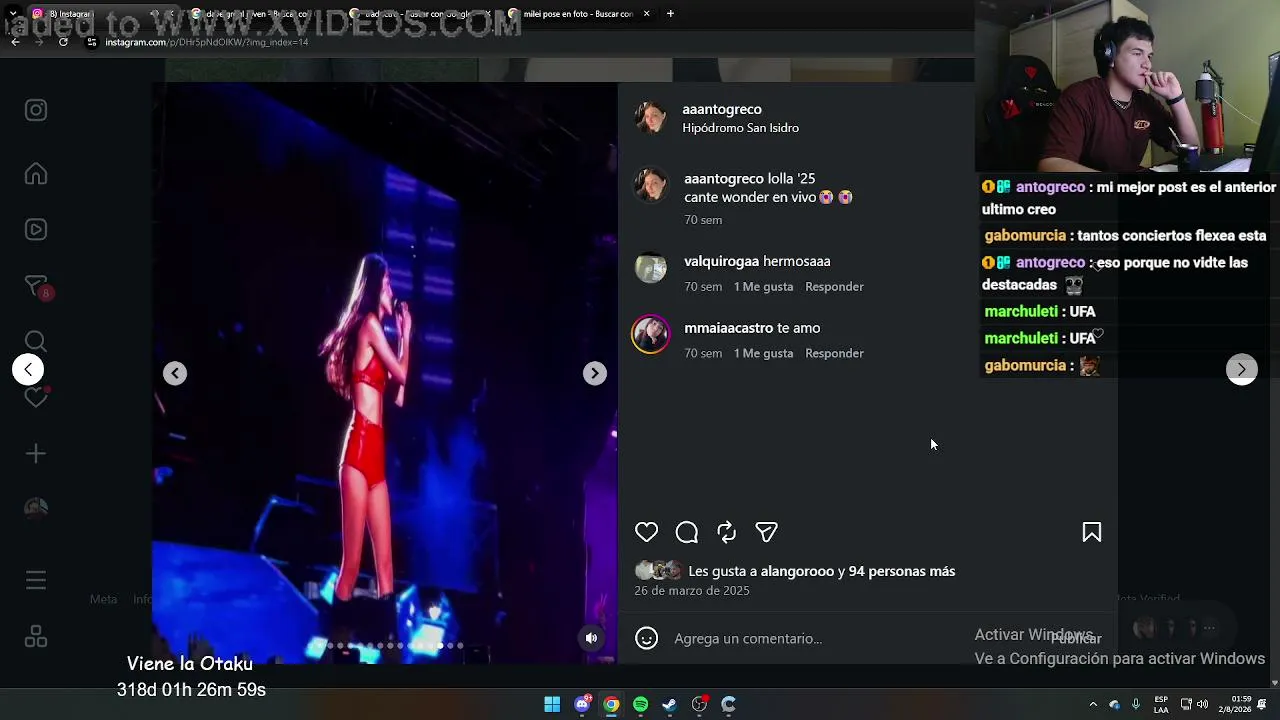Go to the previous post

(x=28, y=370)
